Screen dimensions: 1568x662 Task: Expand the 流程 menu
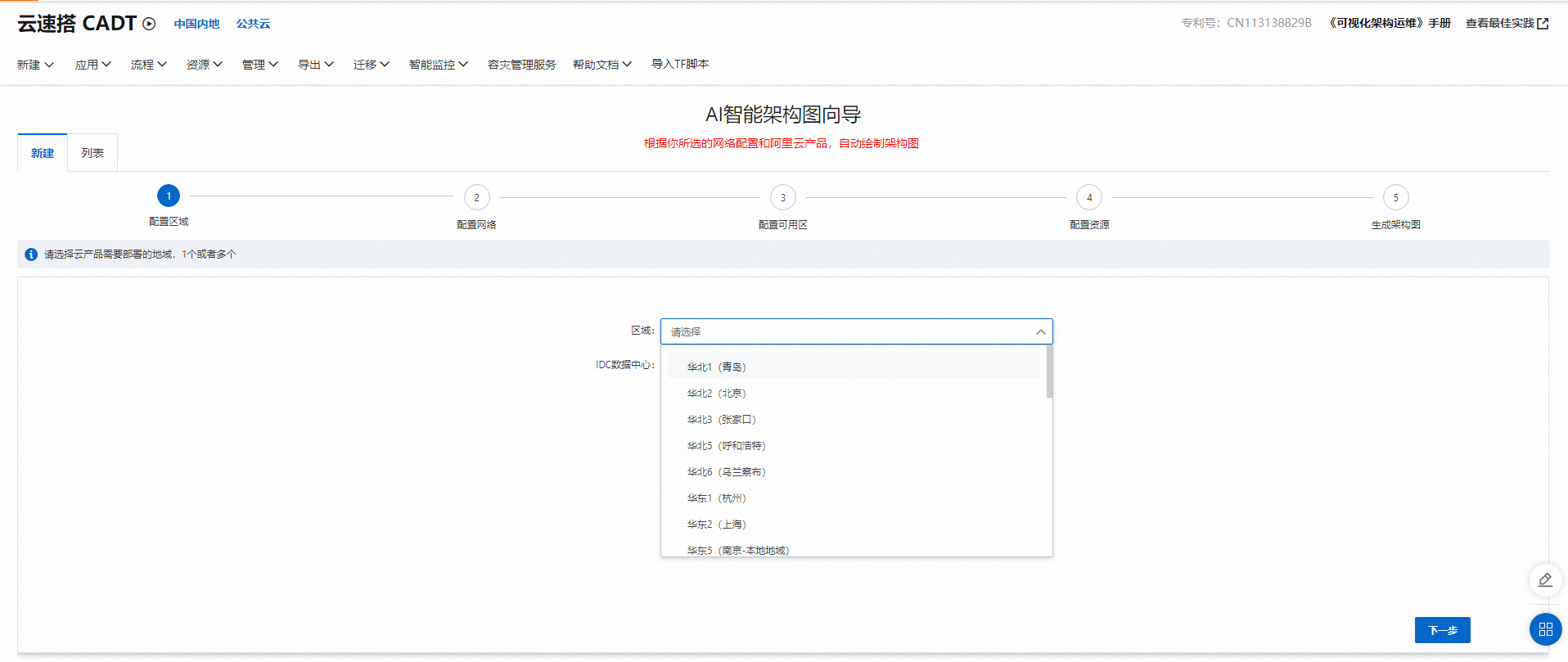coord(148,65)
